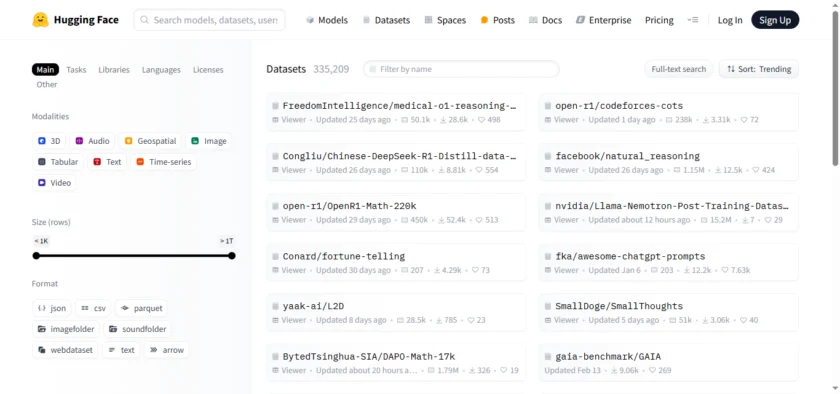Open FreedomIntelligence/medical-o1-reasoning dataset
The width and height of the screenshot is (840, 394).
point(396,112)
